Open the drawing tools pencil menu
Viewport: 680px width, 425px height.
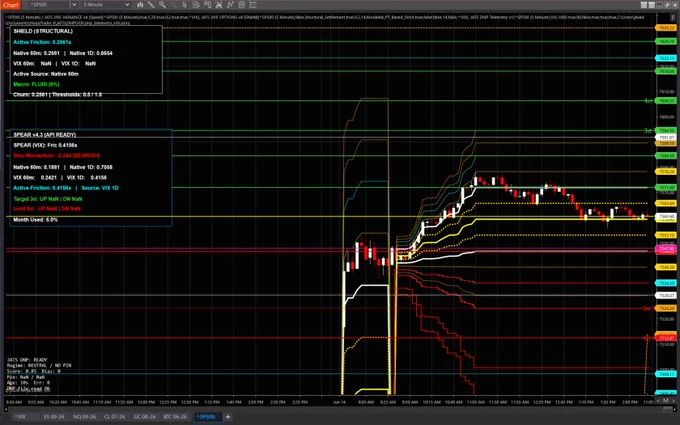(x=151, y=5)
